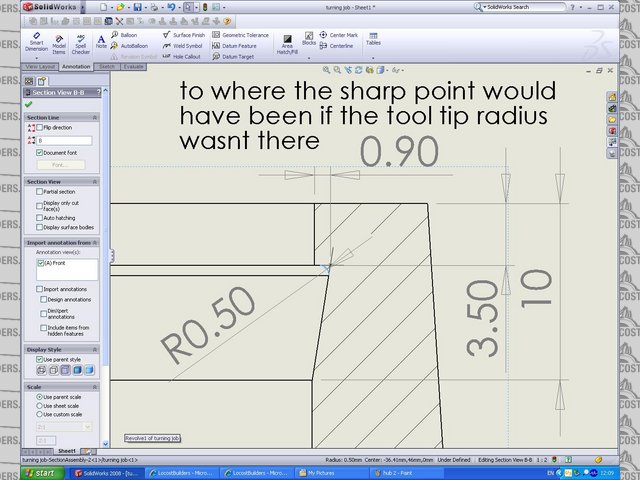The height and width of the screenshot is (480, 640).
Task: Choose Area Hatch/Fill tool
Action: (287, 44)
